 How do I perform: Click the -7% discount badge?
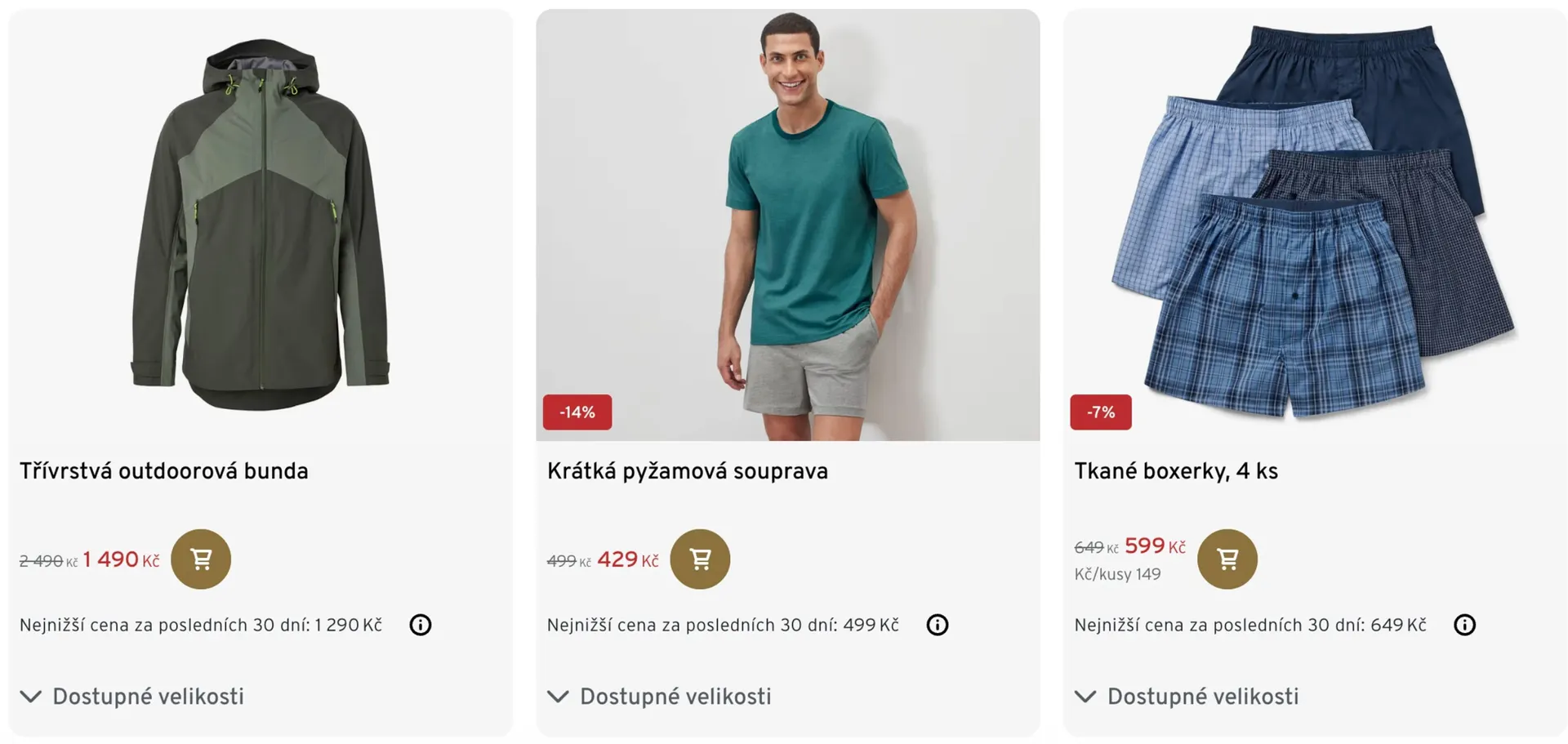(x=1101, y=412)
